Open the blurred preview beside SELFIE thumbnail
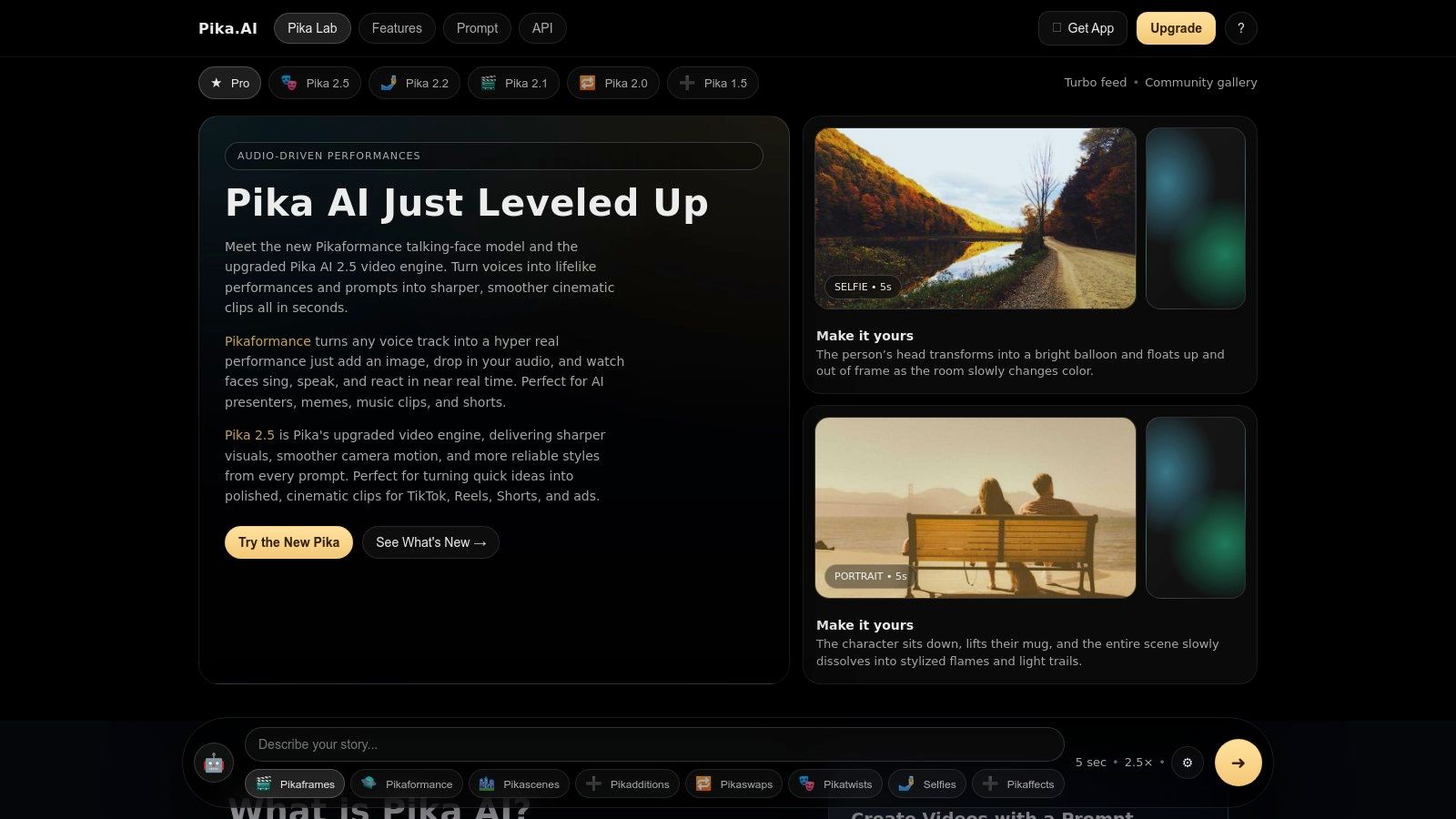Viewport: 1456px width, 819px height. [x=1196, y=218]
